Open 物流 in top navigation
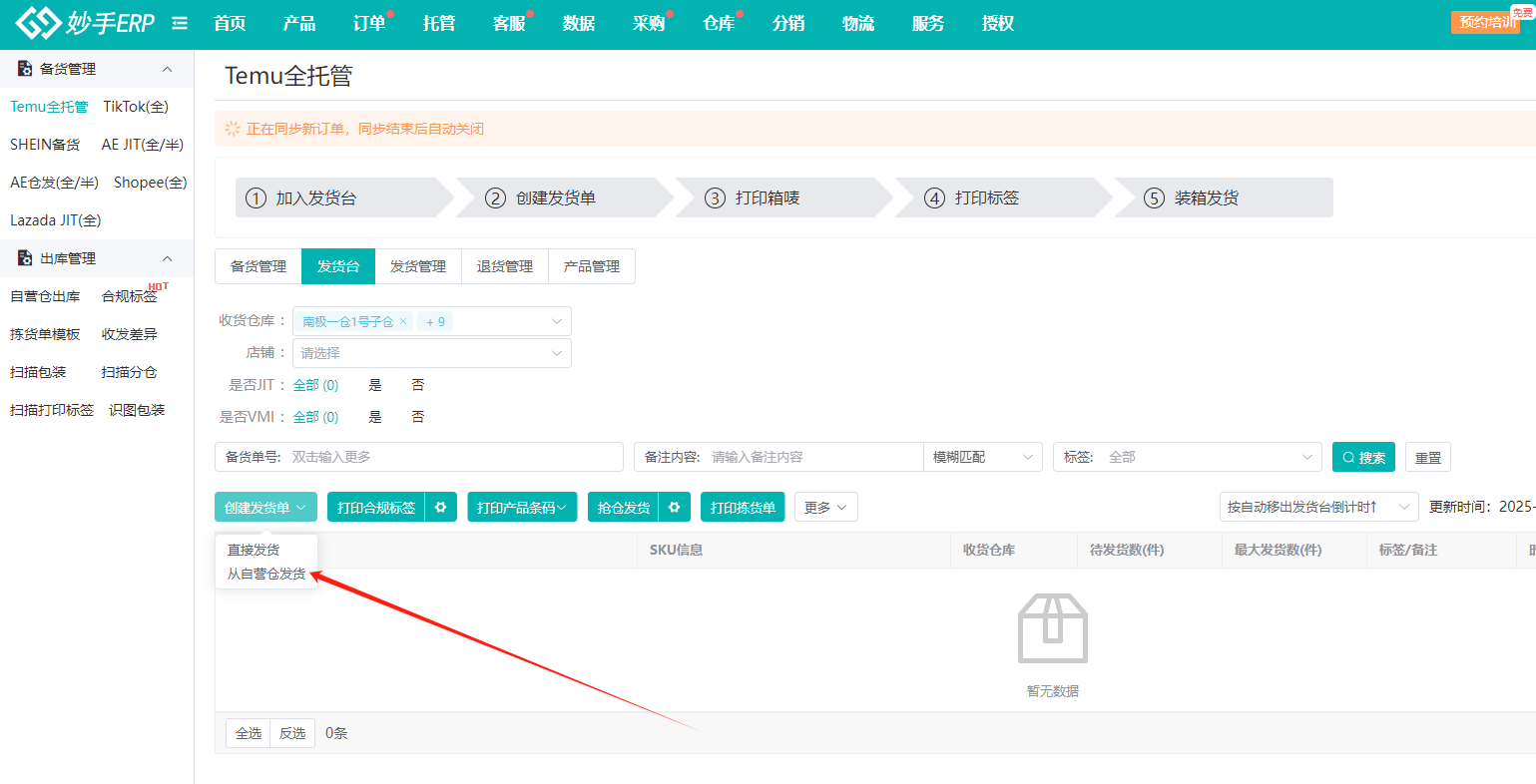Viewport: 1536px width, 784px height. tap(858, 23)
